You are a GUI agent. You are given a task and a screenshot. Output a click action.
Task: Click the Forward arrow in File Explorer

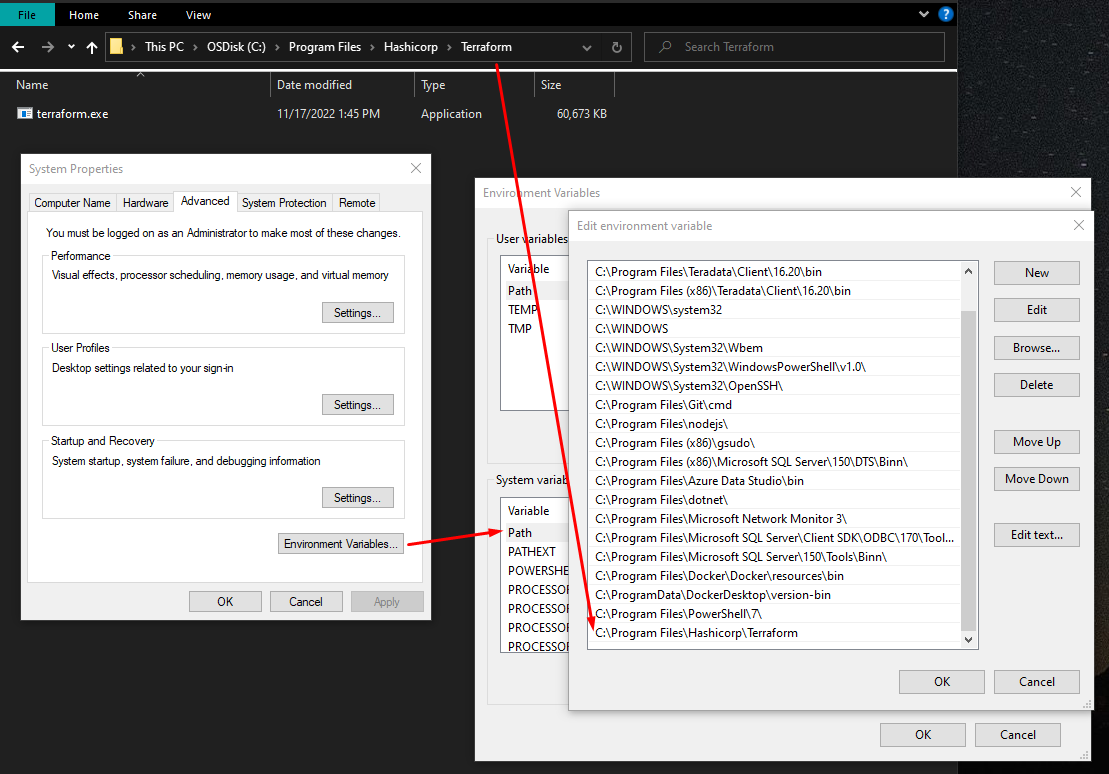47,47
